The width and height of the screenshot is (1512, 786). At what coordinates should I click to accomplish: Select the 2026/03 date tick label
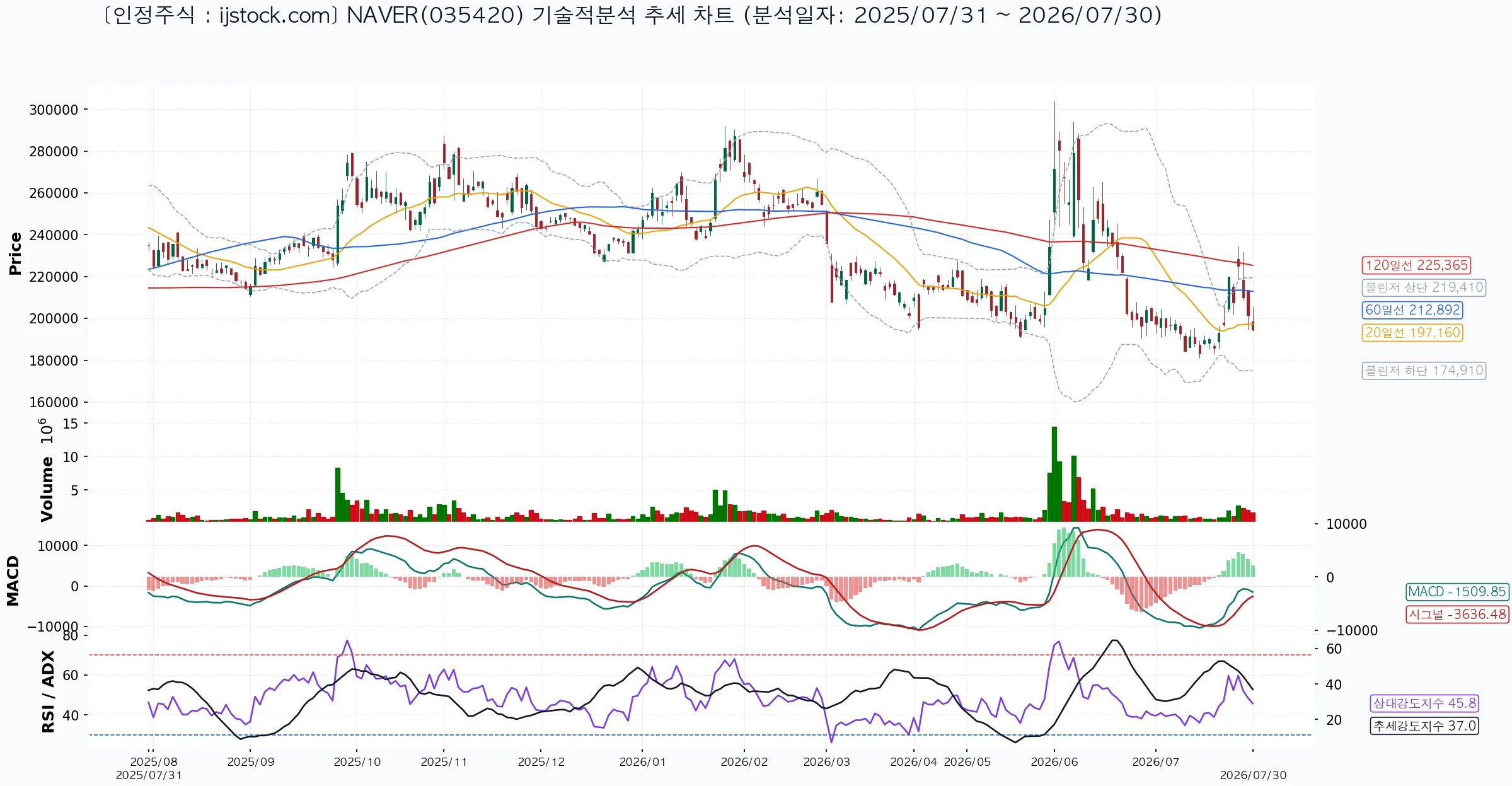coord(827,761)
